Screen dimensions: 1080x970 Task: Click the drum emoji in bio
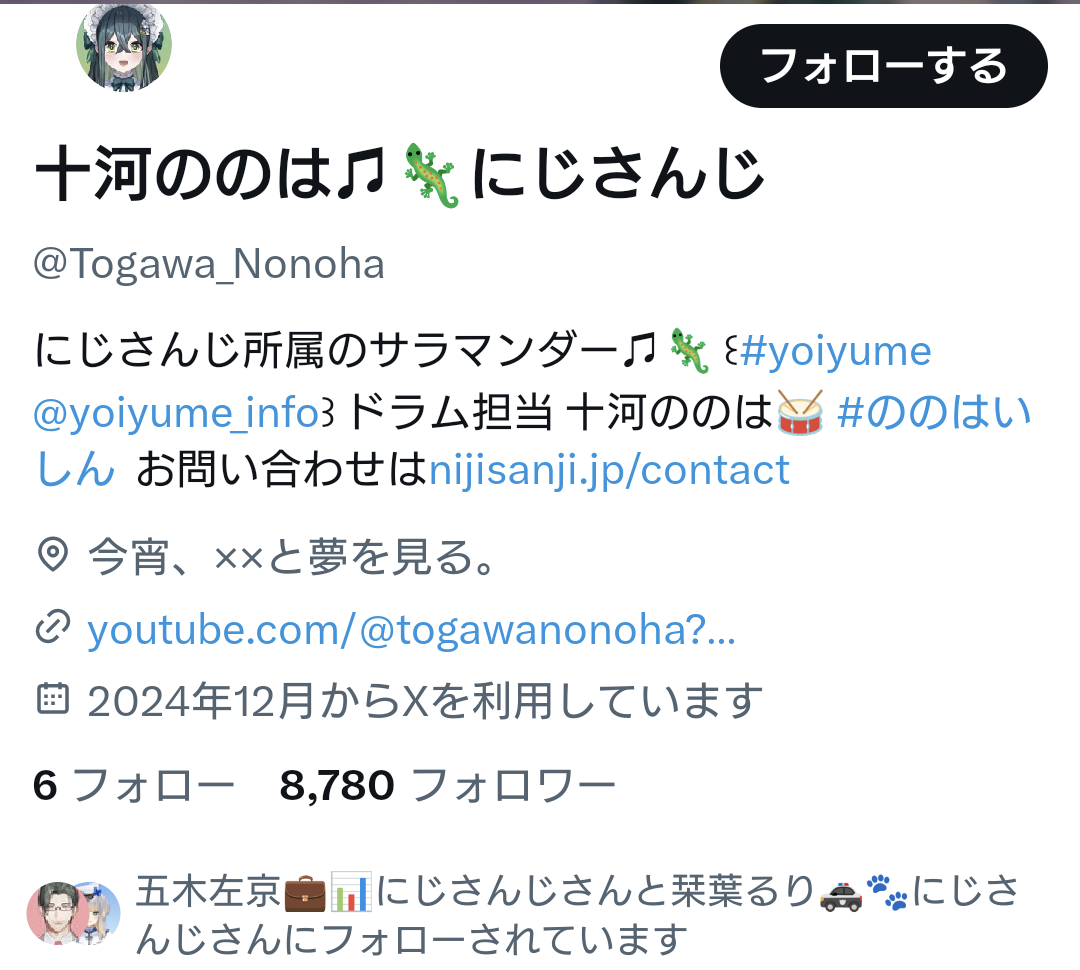800,413
